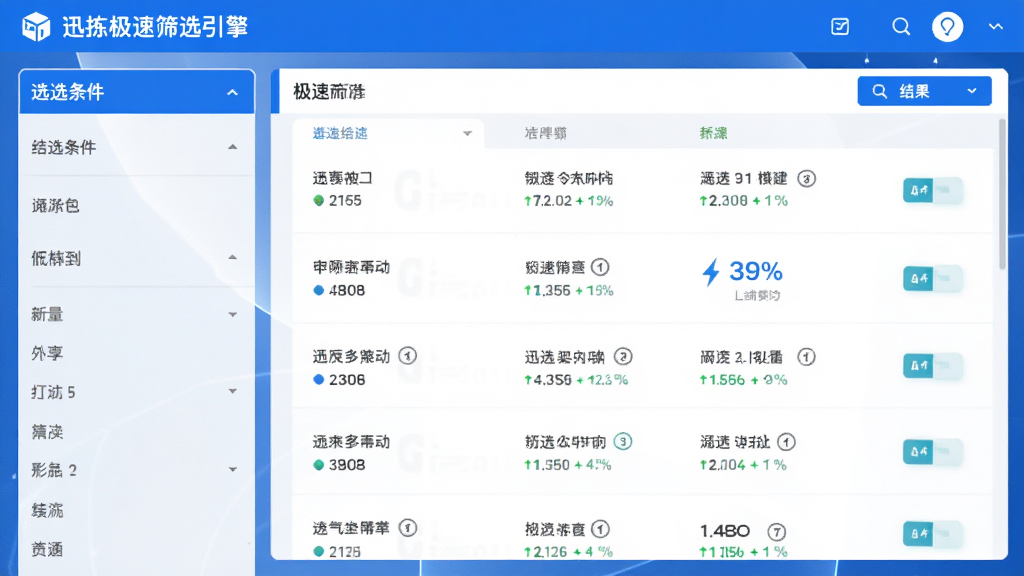Screen dimensions: 1024x576
Task: Click the magnifier search icon in header
Action: click(x=901, y=27)
